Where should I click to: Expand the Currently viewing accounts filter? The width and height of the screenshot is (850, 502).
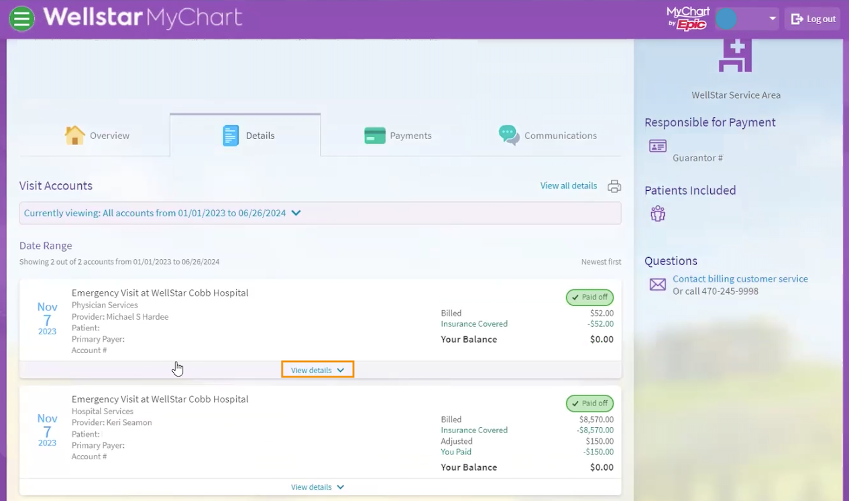(320, 213)
